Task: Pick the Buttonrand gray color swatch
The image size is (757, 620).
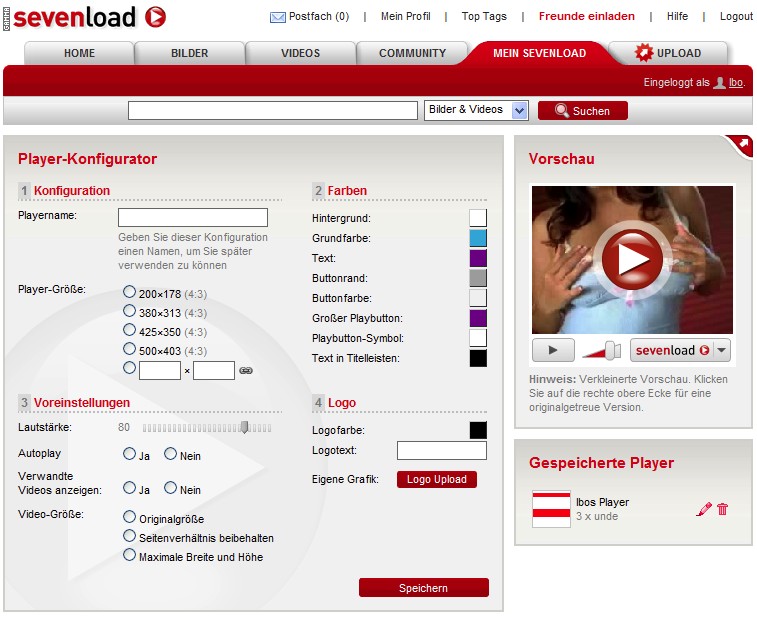Action: point(478,278)
